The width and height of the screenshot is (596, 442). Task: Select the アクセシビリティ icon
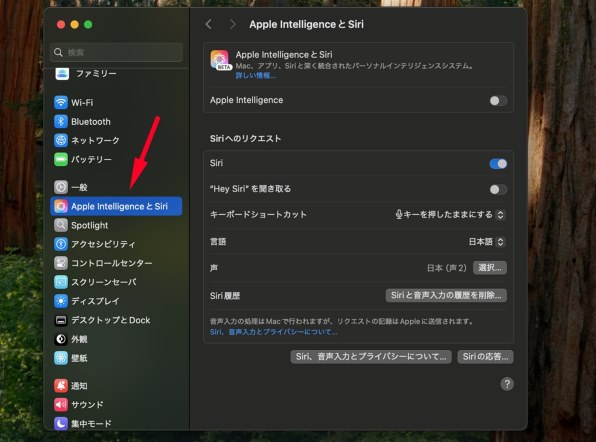click(x=61, y=244)
